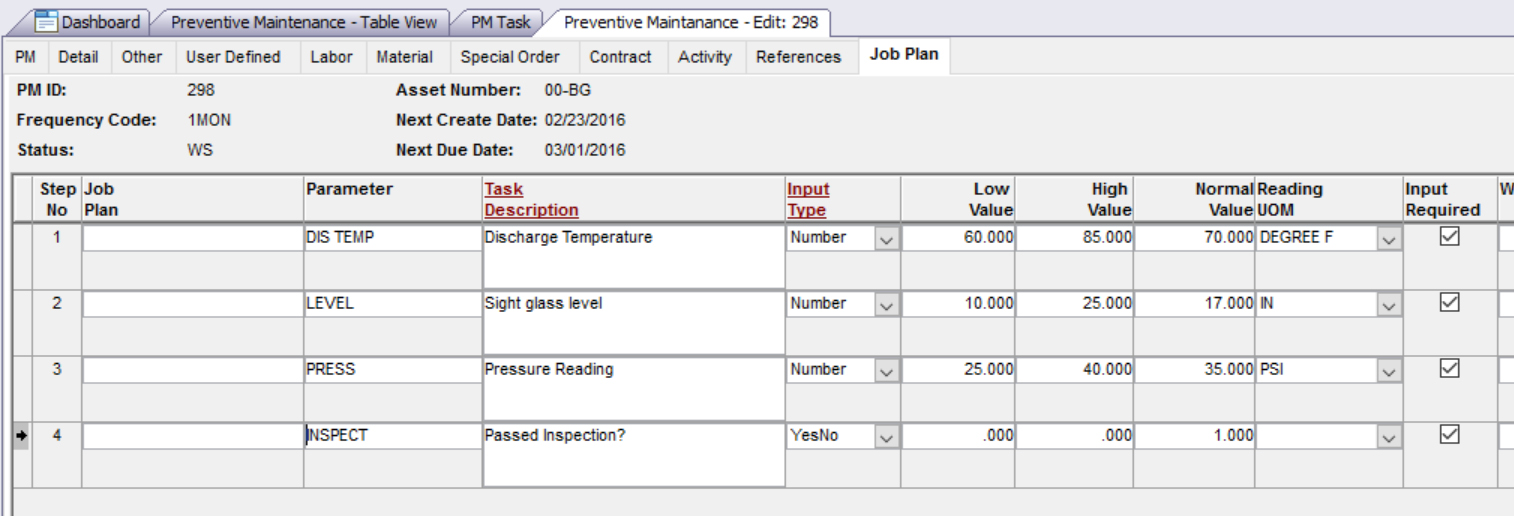Viewport: 1514px width, 516px height.
Task: Toggle Input Required checkbox for LEVEL step
Action: [x=1449, y=303]
